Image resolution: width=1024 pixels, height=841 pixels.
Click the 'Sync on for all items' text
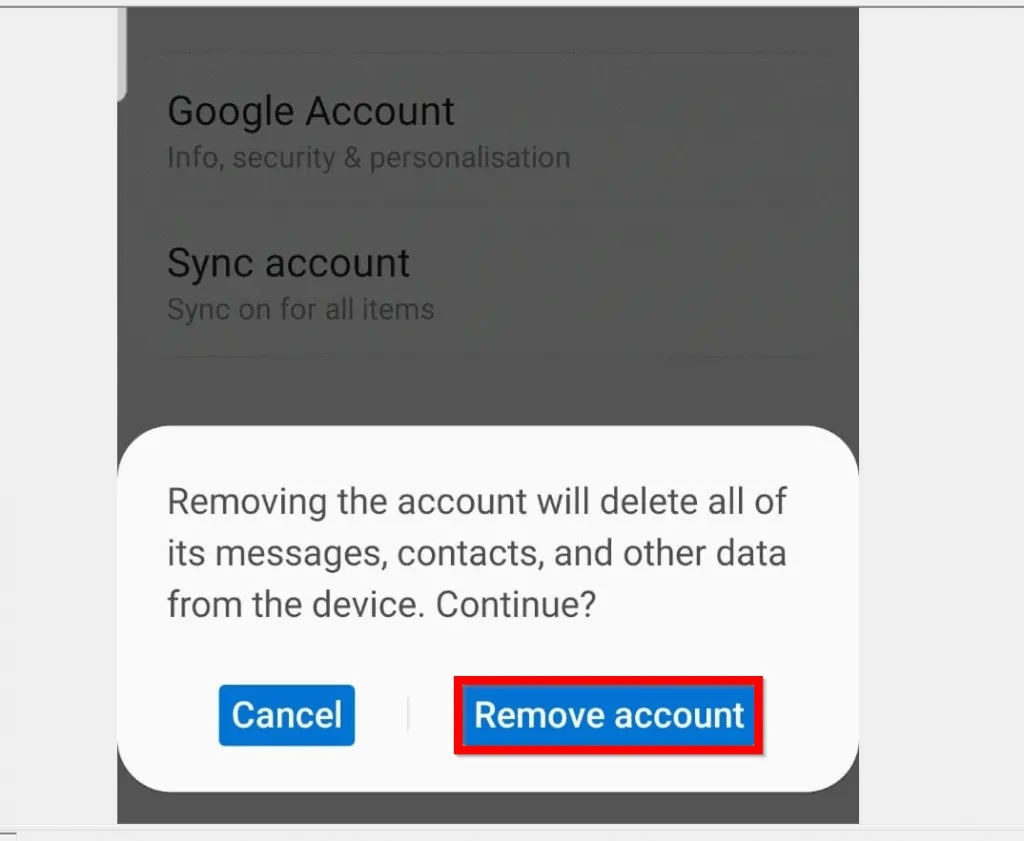[300, 310]
